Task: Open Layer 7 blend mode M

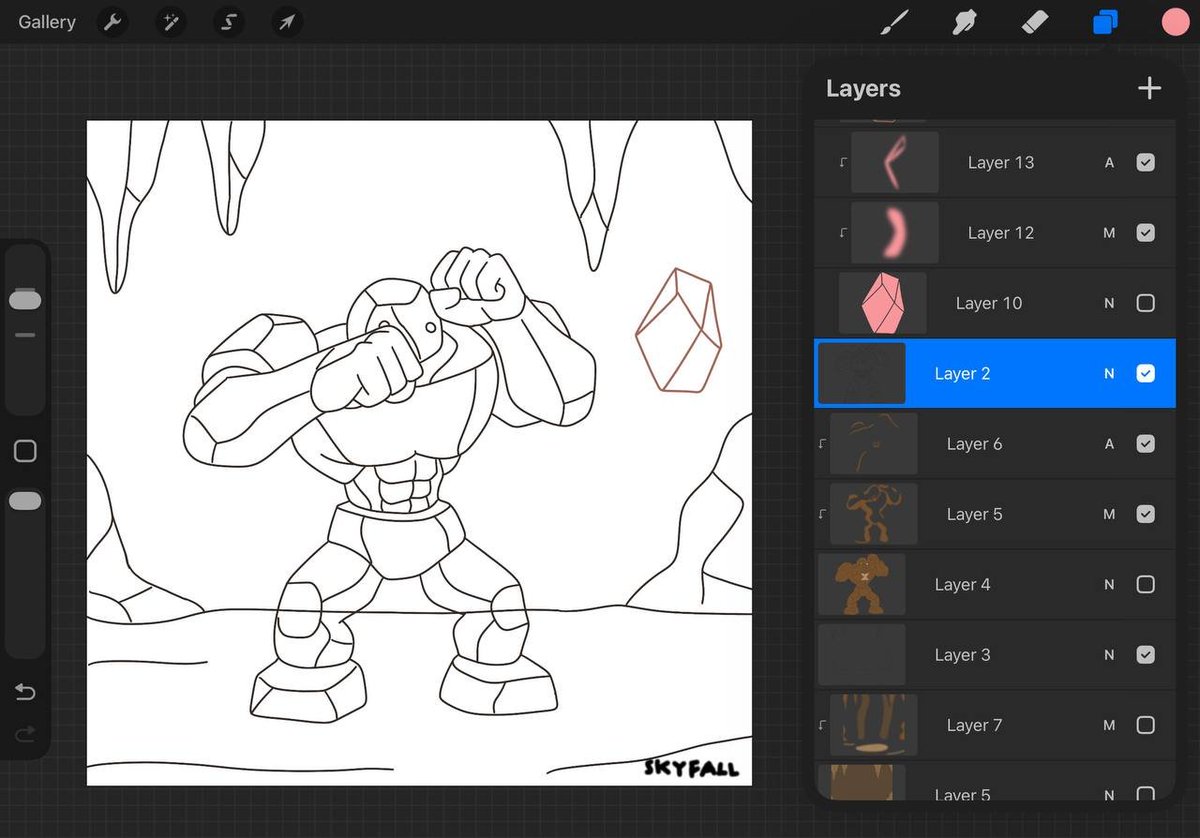Action: pyautogui.click(x=1109, y=725)
